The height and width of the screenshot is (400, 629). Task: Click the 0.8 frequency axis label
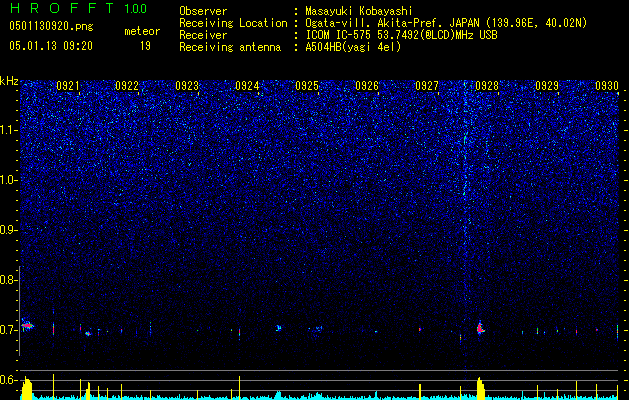point(9,280)
